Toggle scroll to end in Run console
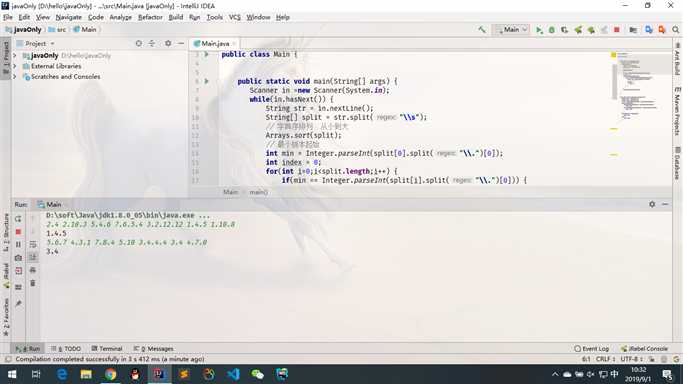Screen dimensions: 683x384 tap(33, 258)
